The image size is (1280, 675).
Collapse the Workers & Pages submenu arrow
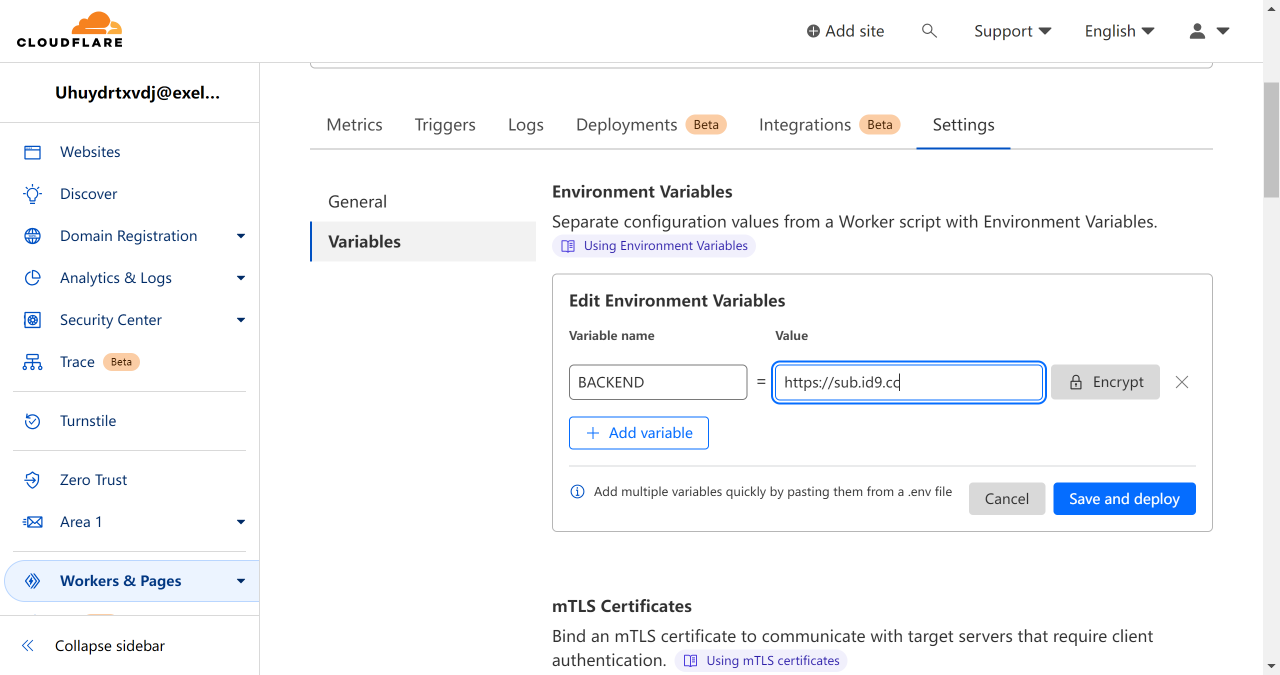tap(241, 581)
